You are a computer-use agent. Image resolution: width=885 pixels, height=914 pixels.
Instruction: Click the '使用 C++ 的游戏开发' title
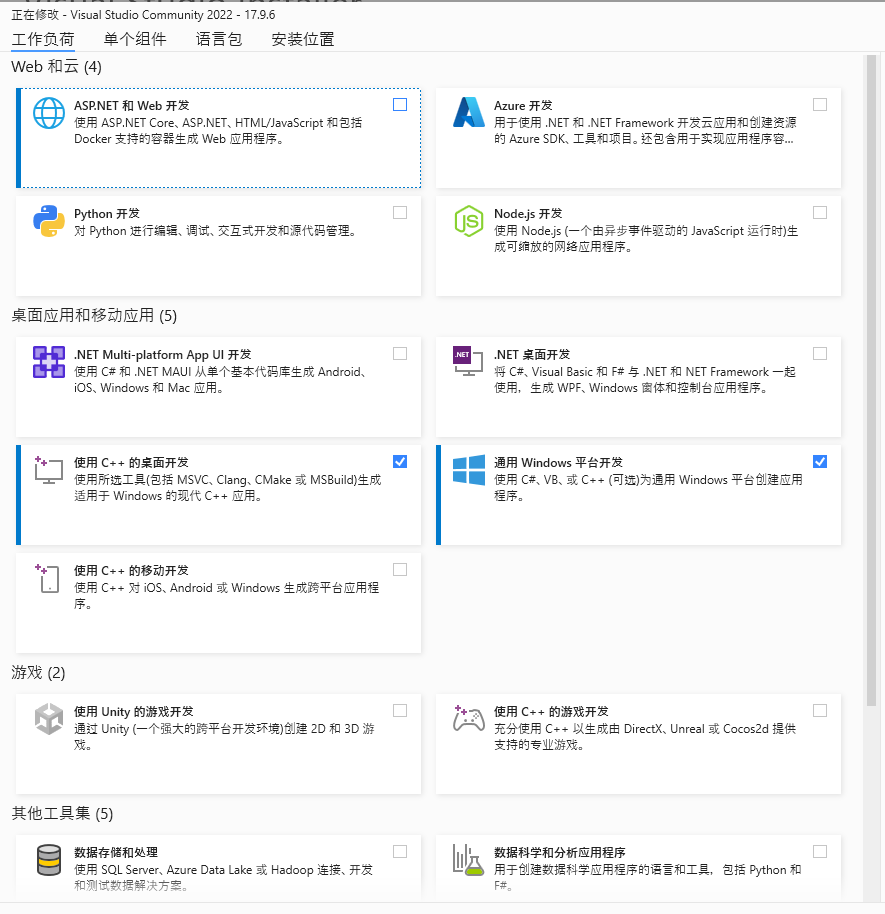pyautogui.click(x=552, y=712)
